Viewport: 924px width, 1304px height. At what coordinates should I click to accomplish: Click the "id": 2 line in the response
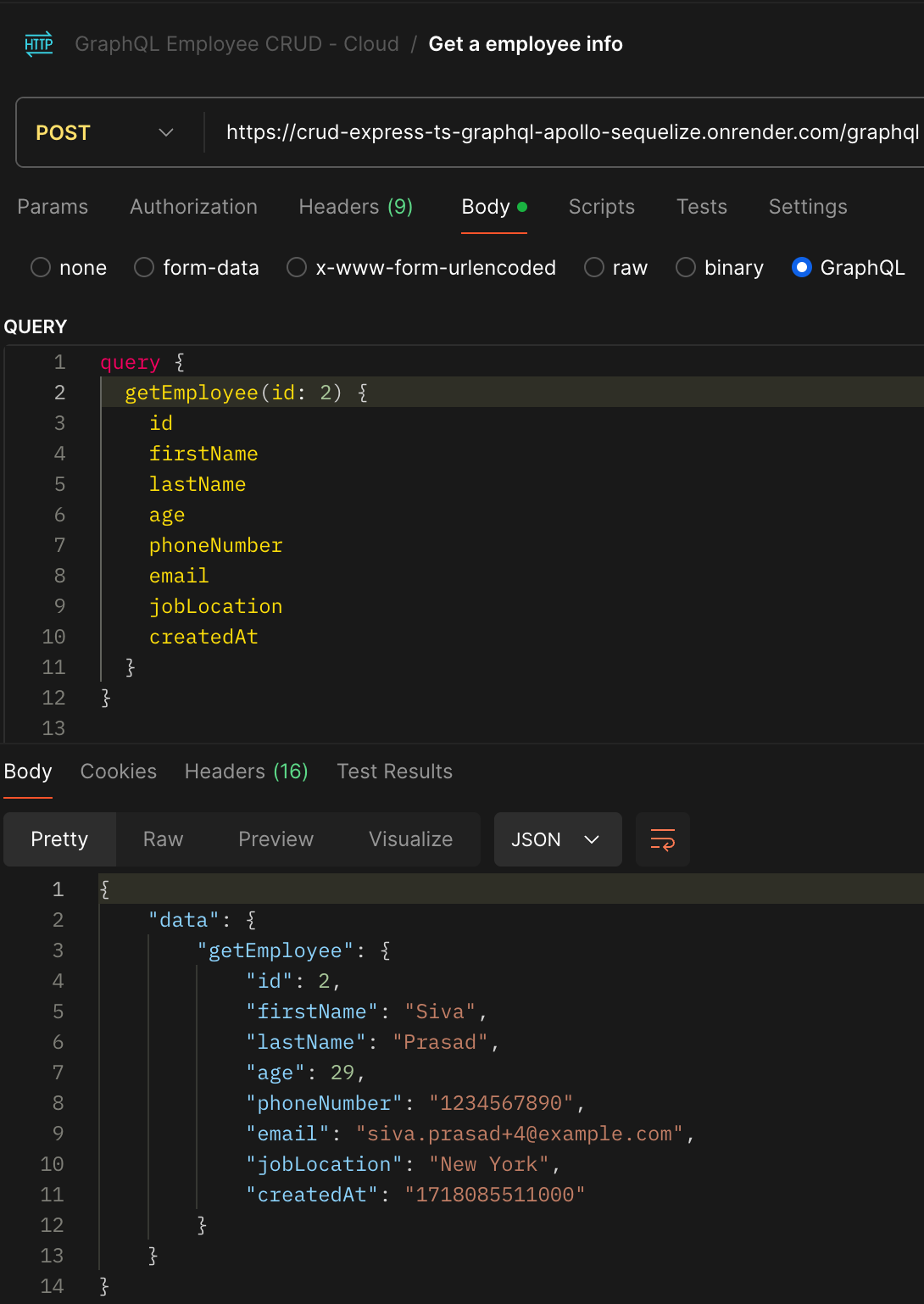pos(293,981)
